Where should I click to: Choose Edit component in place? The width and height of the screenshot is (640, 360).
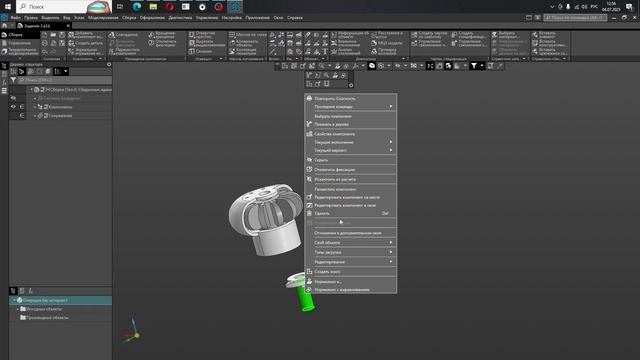(351, 198)
